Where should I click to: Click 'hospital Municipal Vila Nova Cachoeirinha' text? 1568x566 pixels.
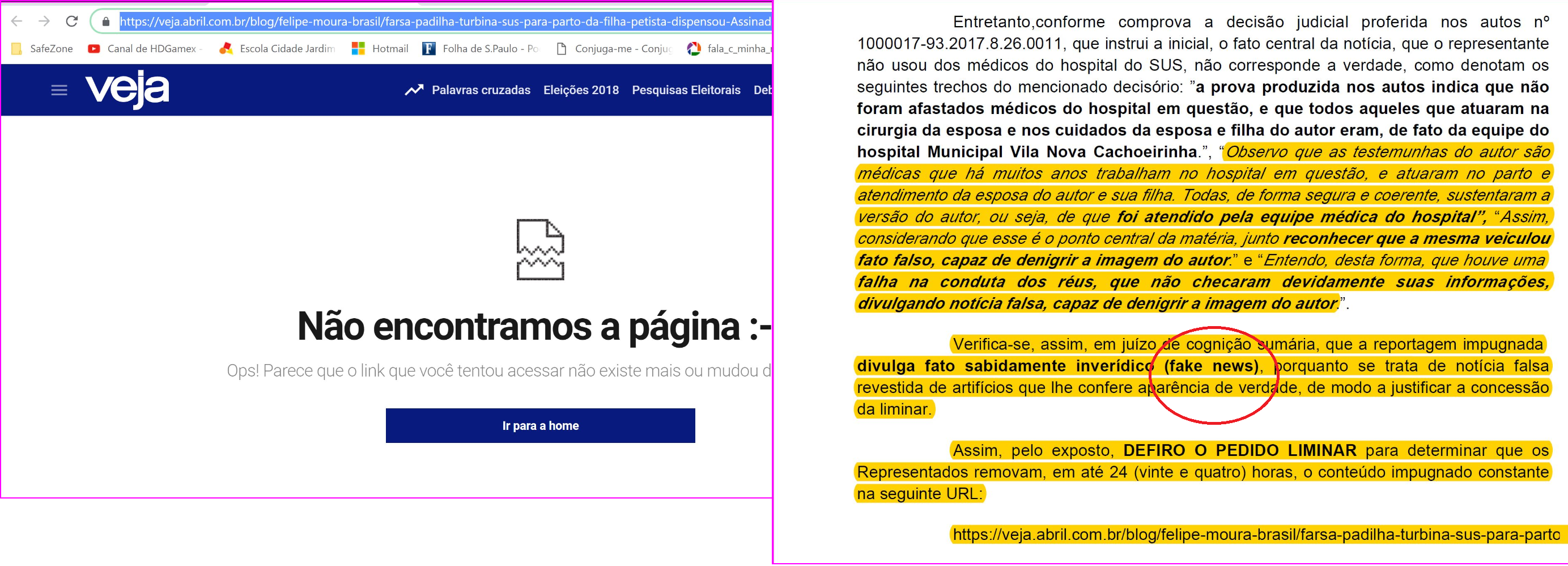click(1027, 151)
